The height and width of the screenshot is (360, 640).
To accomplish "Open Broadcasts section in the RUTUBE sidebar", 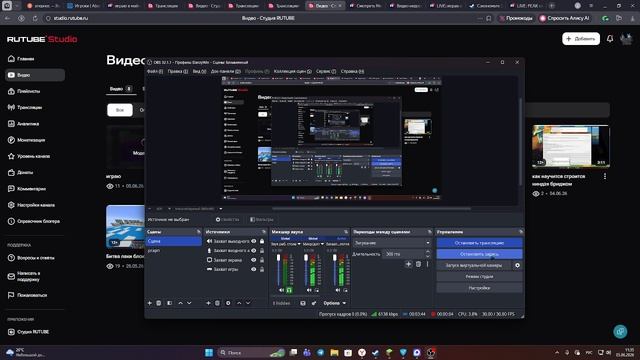I will [29, 107].
